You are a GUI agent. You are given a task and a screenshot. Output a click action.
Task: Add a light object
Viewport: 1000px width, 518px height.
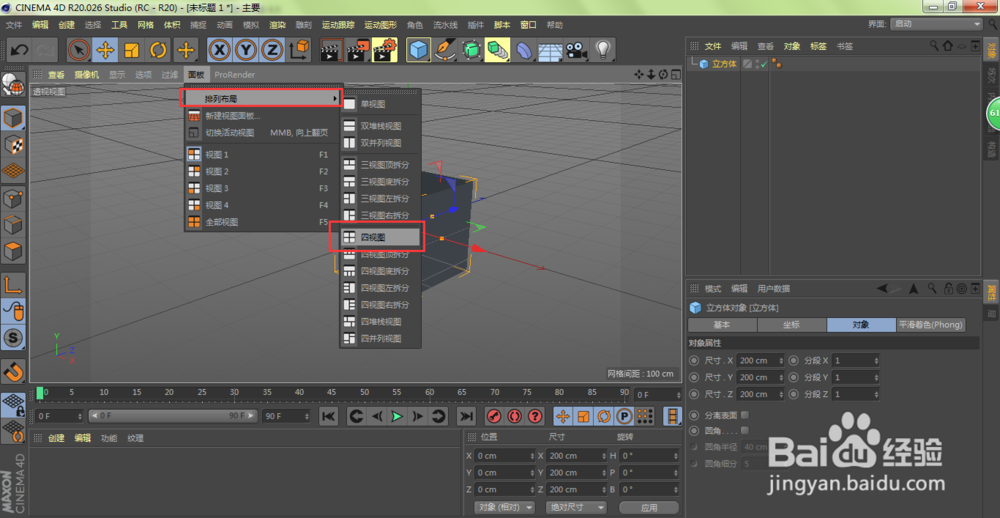coord(602,50)
